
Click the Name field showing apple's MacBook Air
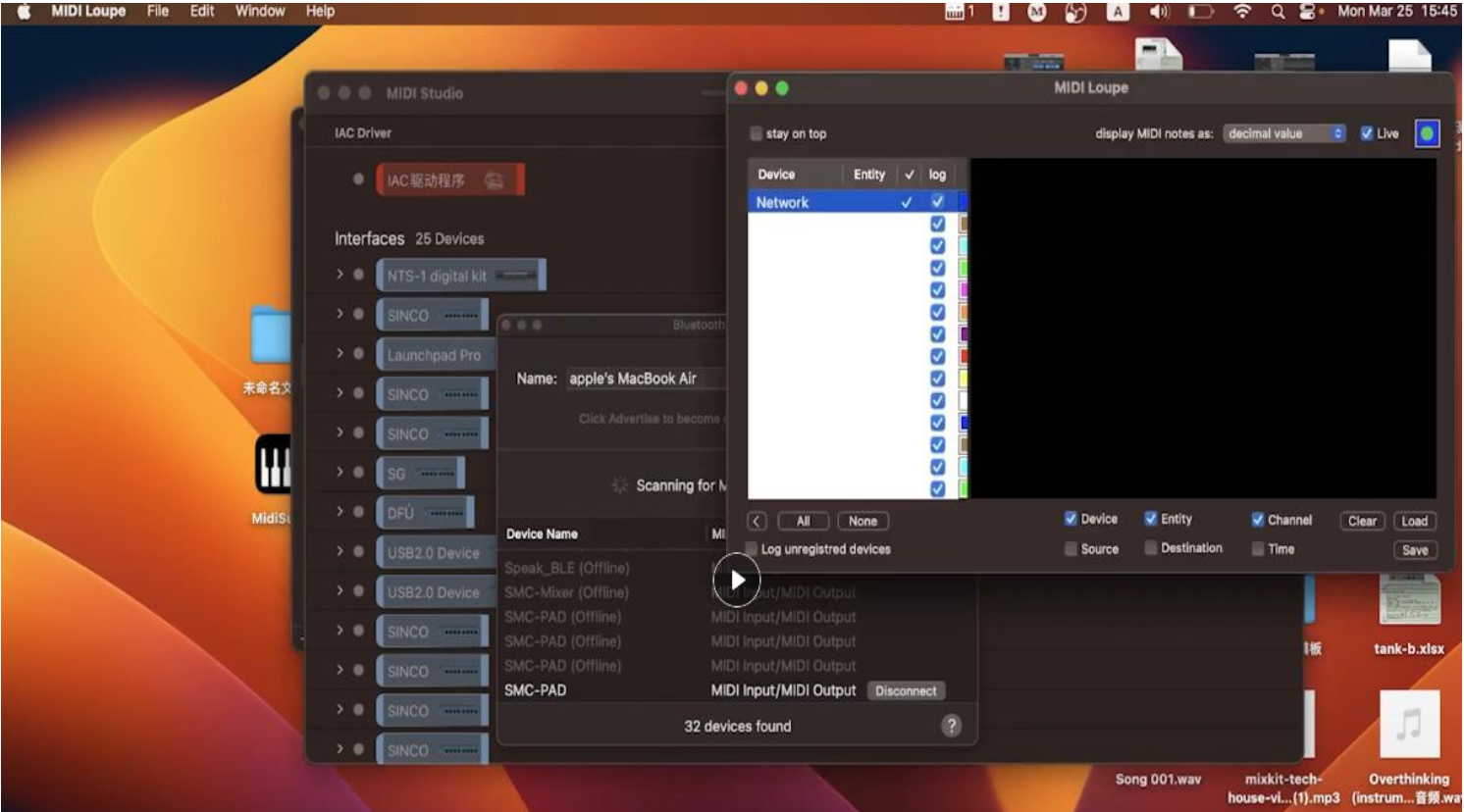click(646, 379)
